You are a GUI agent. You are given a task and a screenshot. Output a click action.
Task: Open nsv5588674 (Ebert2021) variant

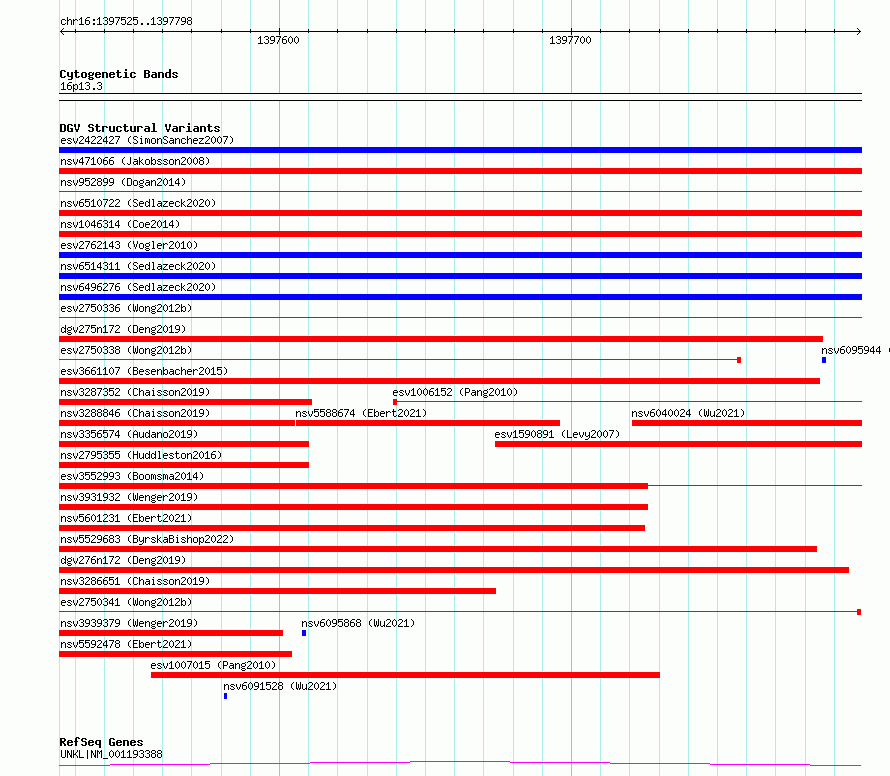361,413
